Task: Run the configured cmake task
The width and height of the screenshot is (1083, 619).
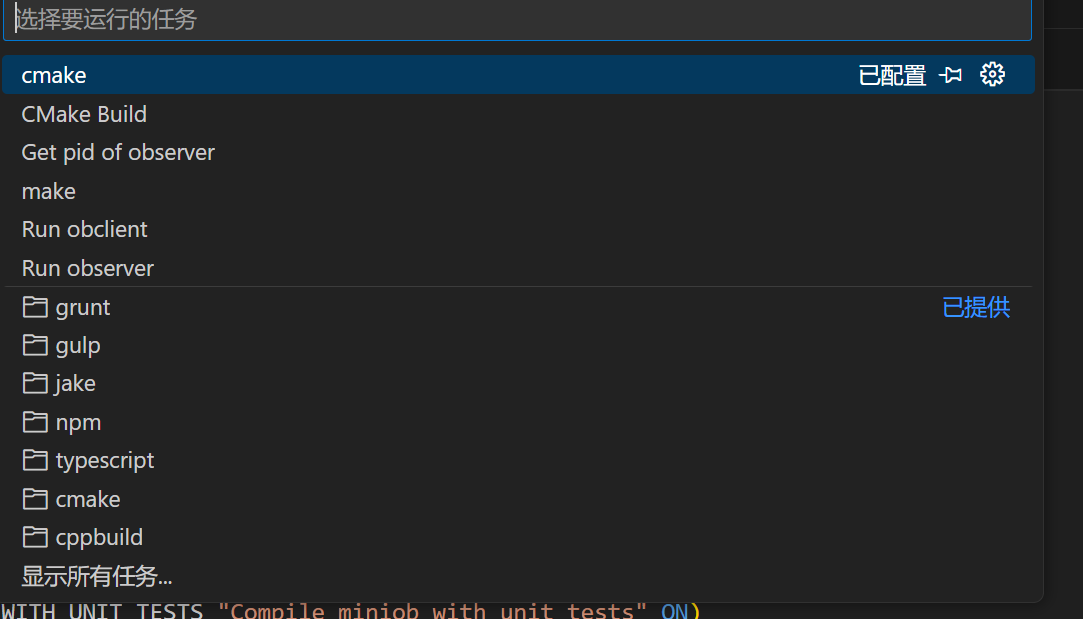Action: (x=54, y=75)
